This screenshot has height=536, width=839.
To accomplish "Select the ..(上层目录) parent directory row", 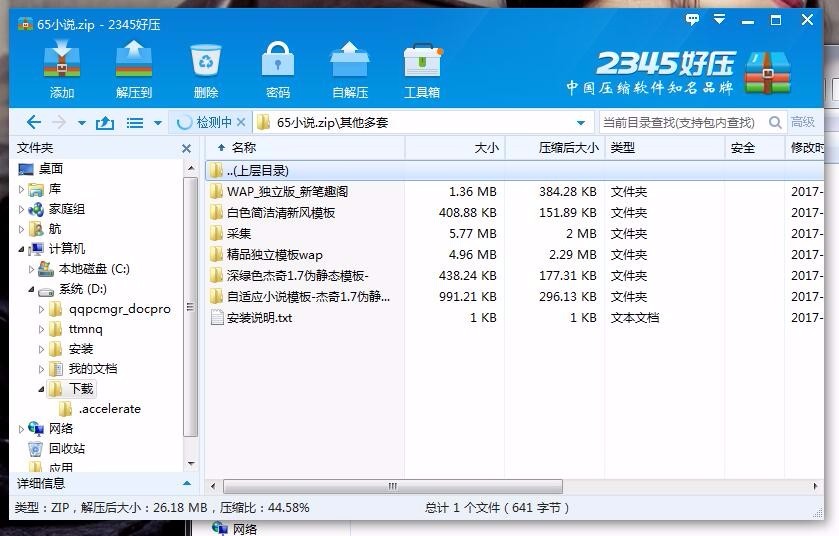I will point(514,171).
